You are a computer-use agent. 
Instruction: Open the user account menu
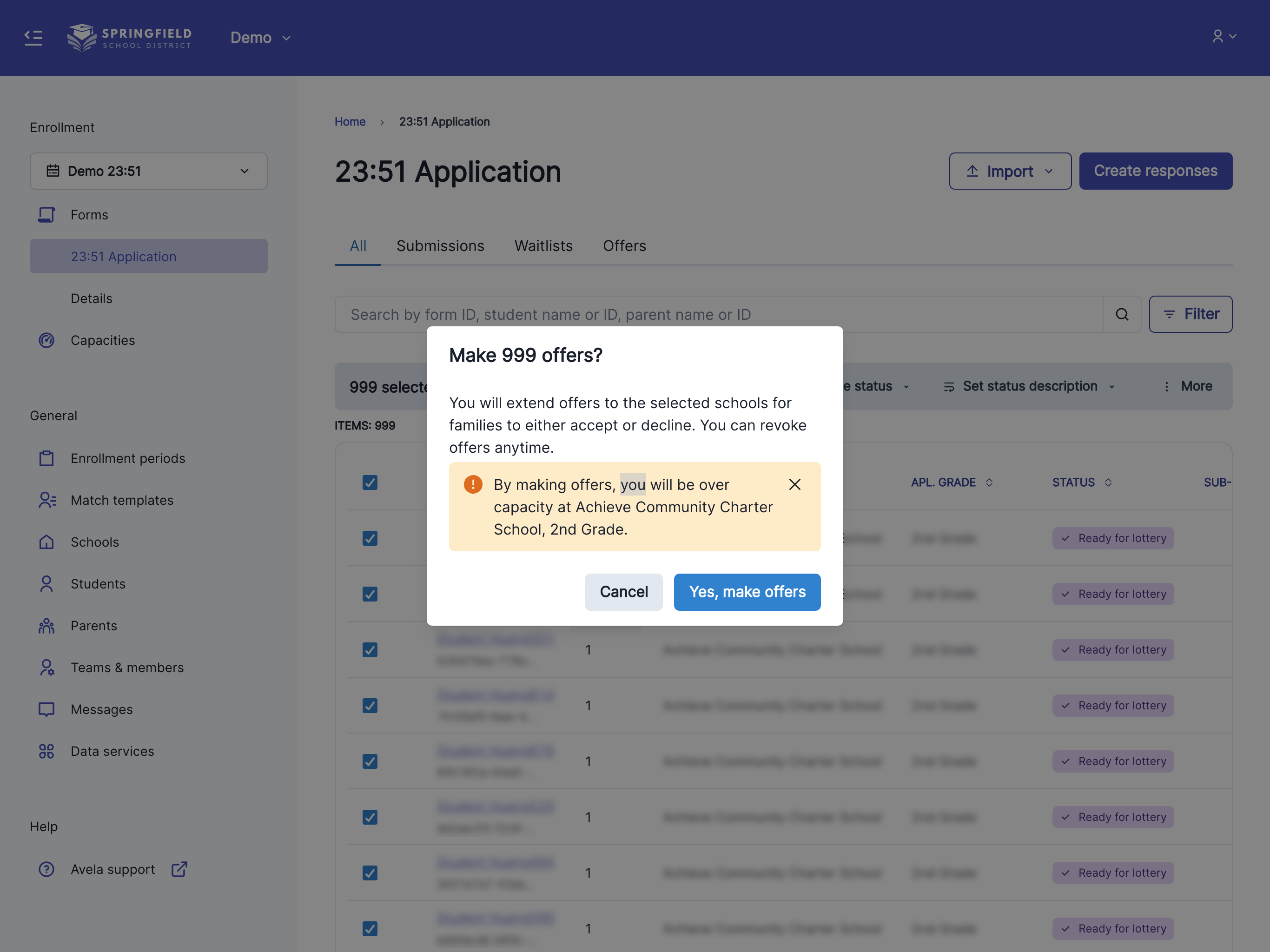1224,37
